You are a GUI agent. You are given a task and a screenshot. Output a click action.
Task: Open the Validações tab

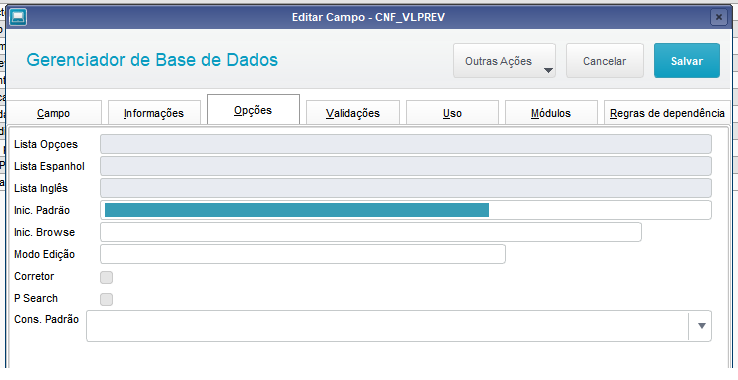pyautogui.click(x=353, y=113)
